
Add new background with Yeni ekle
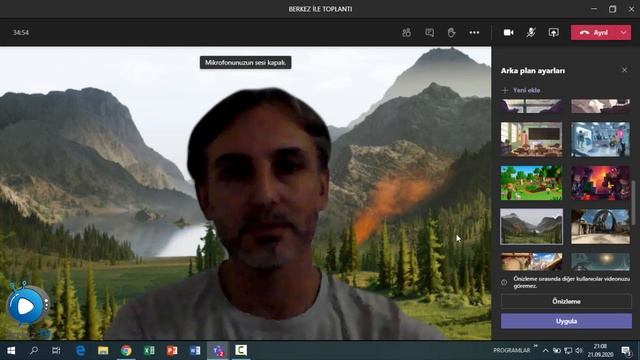[522, 90]
